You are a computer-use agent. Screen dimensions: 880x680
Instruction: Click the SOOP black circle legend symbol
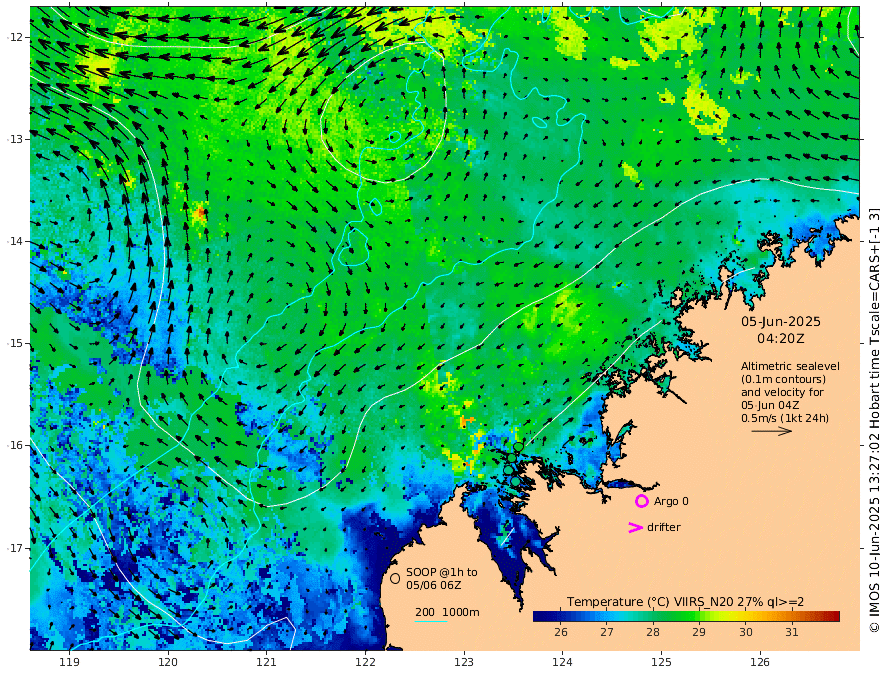point(395,578)
